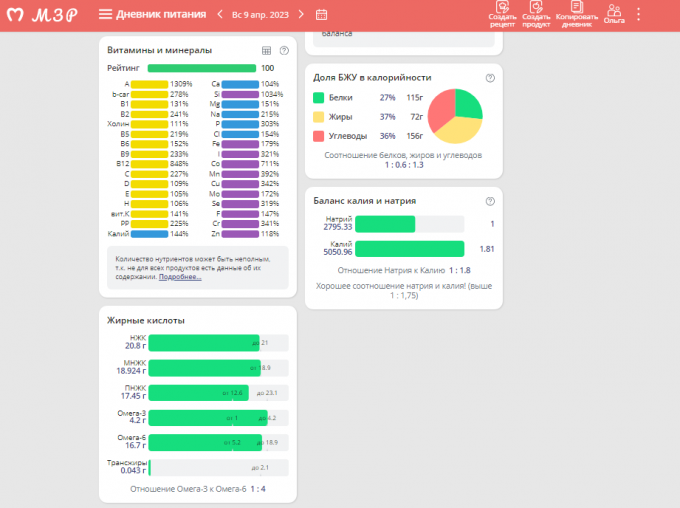This screenshot has height=508, width=680.
Task: Open the hamburger menu next to Дневник питания
Action: (105, 14)
